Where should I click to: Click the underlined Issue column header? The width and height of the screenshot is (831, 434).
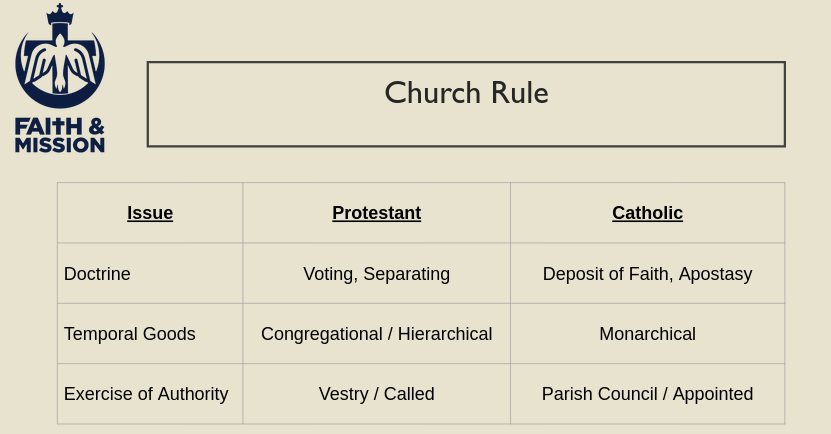point(150,213)
